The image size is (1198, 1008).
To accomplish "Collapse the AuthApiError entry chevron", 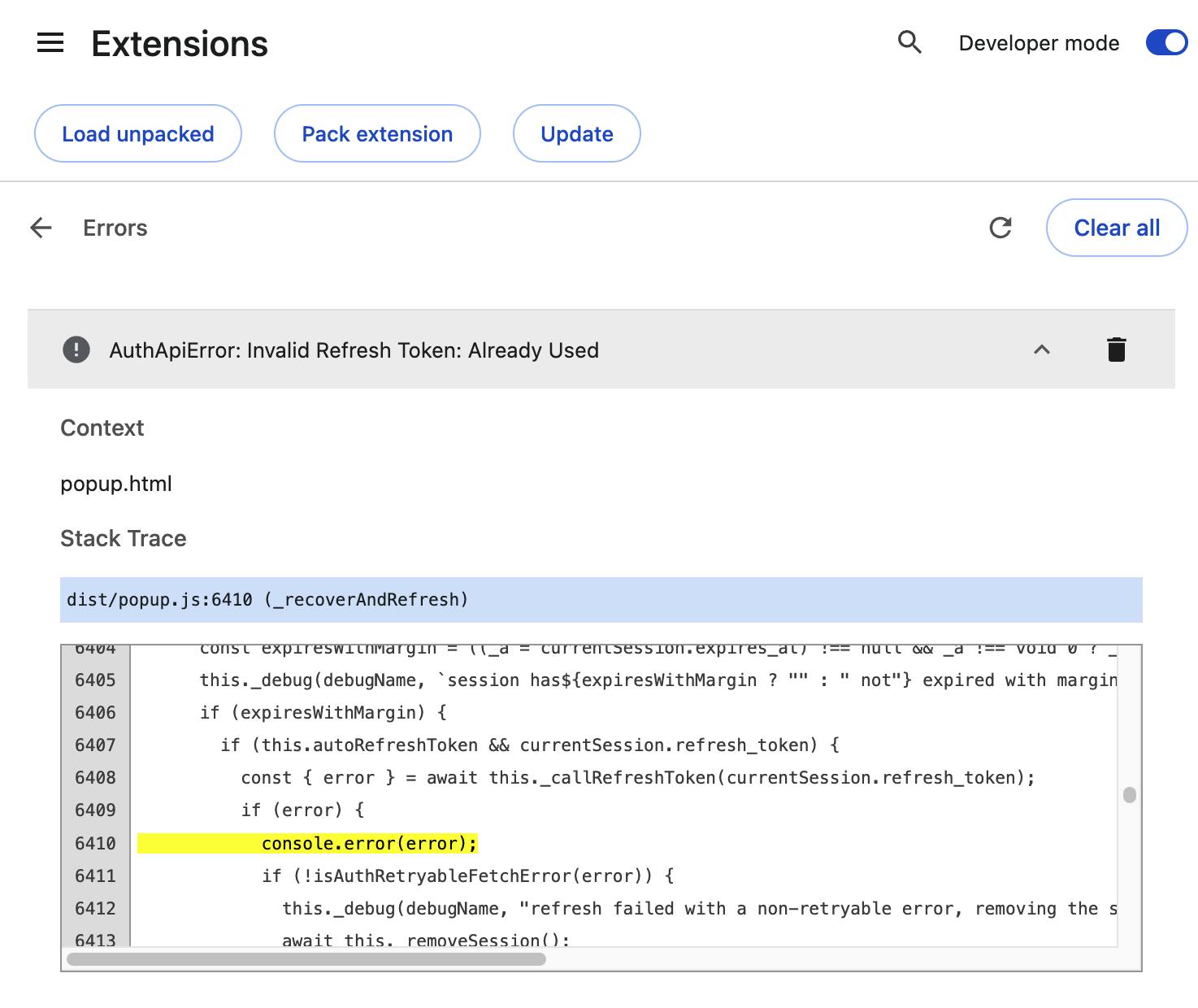I will pyautogui.click(x=1042, y=350).
